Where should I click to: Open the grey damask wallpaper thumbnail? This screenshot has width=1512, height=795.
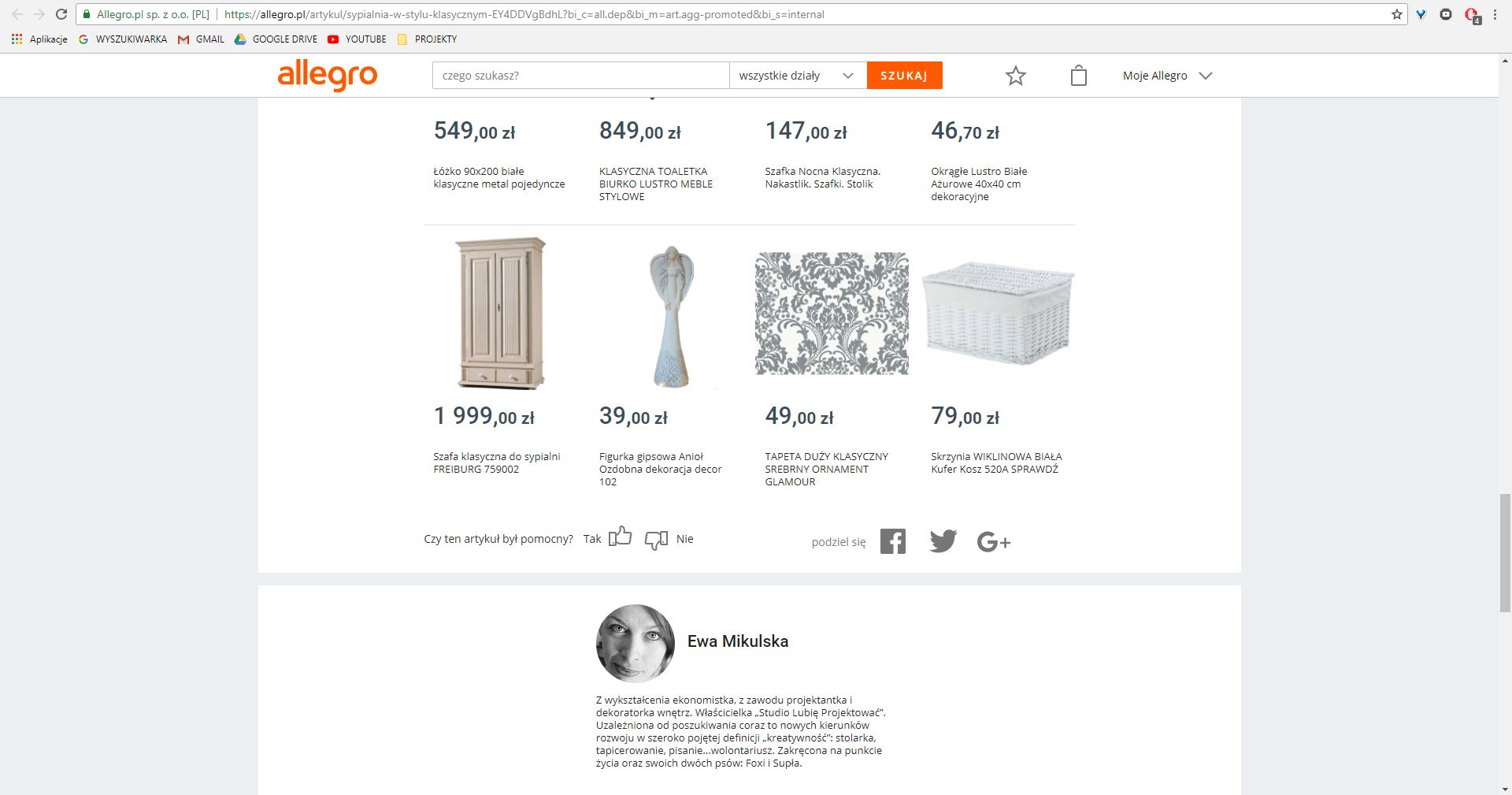pyautogui.click(x=832, y=314)
